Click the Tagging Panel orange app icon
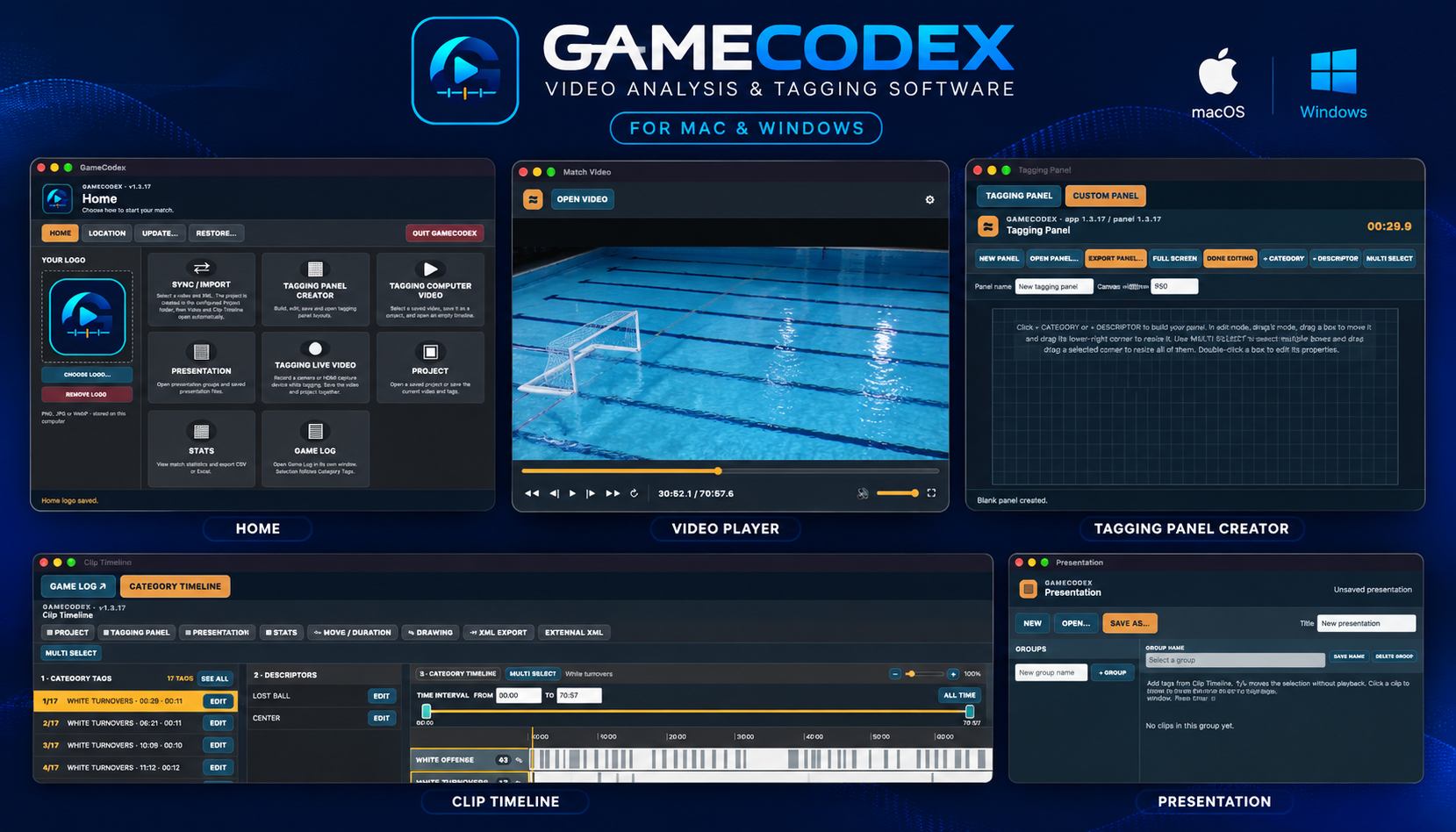The width and height of the screenshot is (1456, 832). point(988,226)
